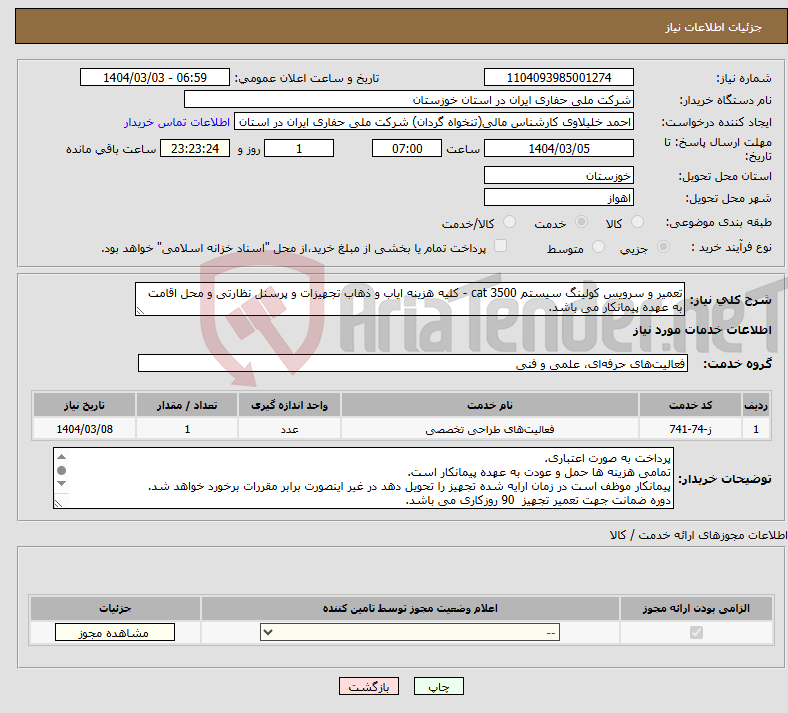The height and width of the screenshot is (713, 788).
Task: Select the خدمت radio button
Action: 581,222
